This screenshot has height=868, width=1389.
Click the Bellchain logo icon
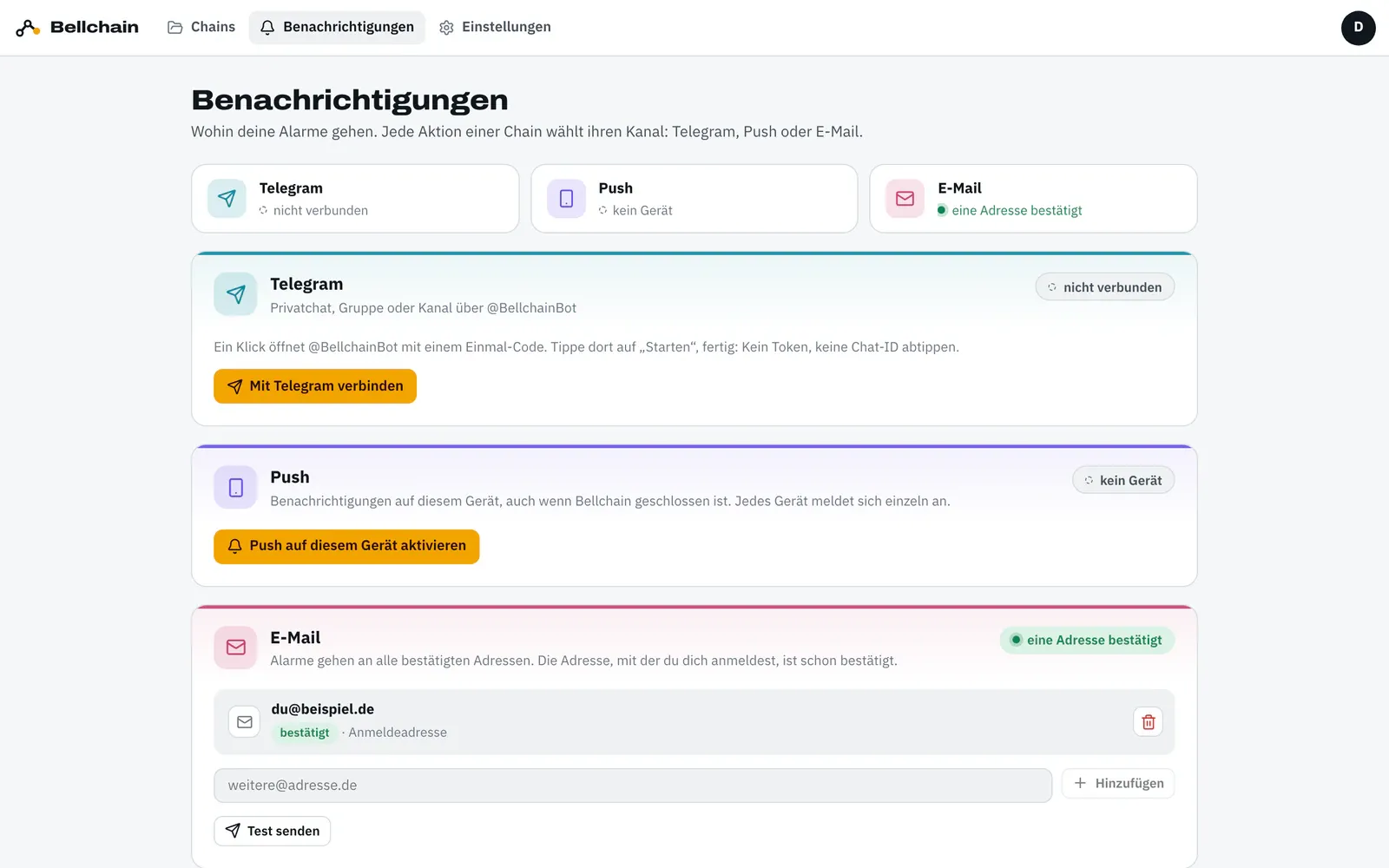pos(28,28)
